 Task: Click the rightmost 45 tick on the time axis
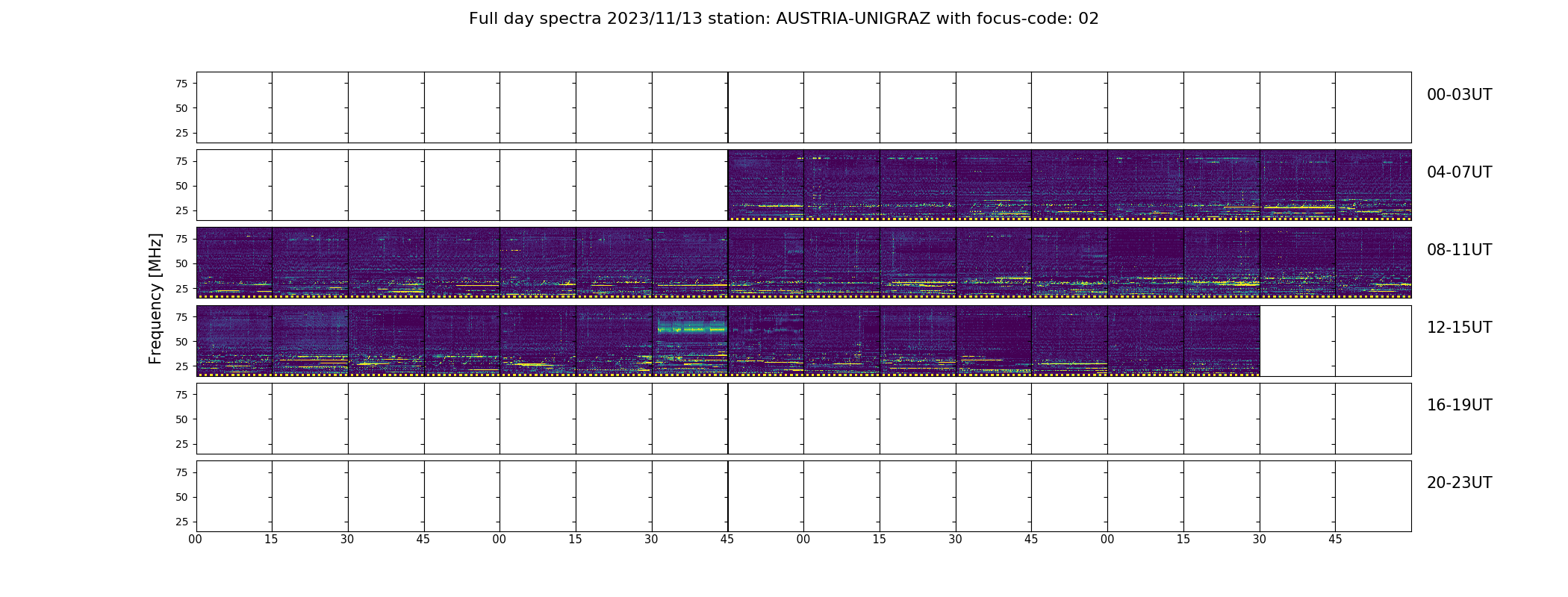(1335, 540)
